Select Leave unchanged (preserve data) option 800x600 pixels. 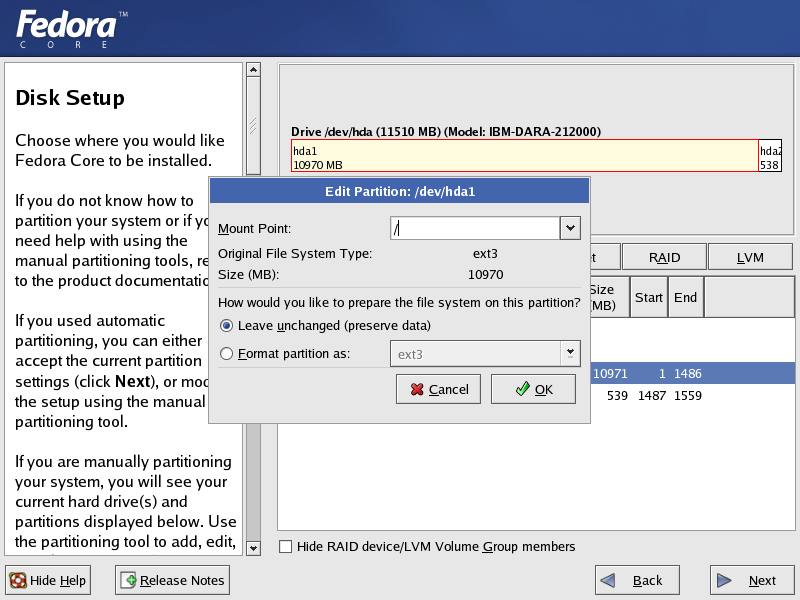[227, 326]
